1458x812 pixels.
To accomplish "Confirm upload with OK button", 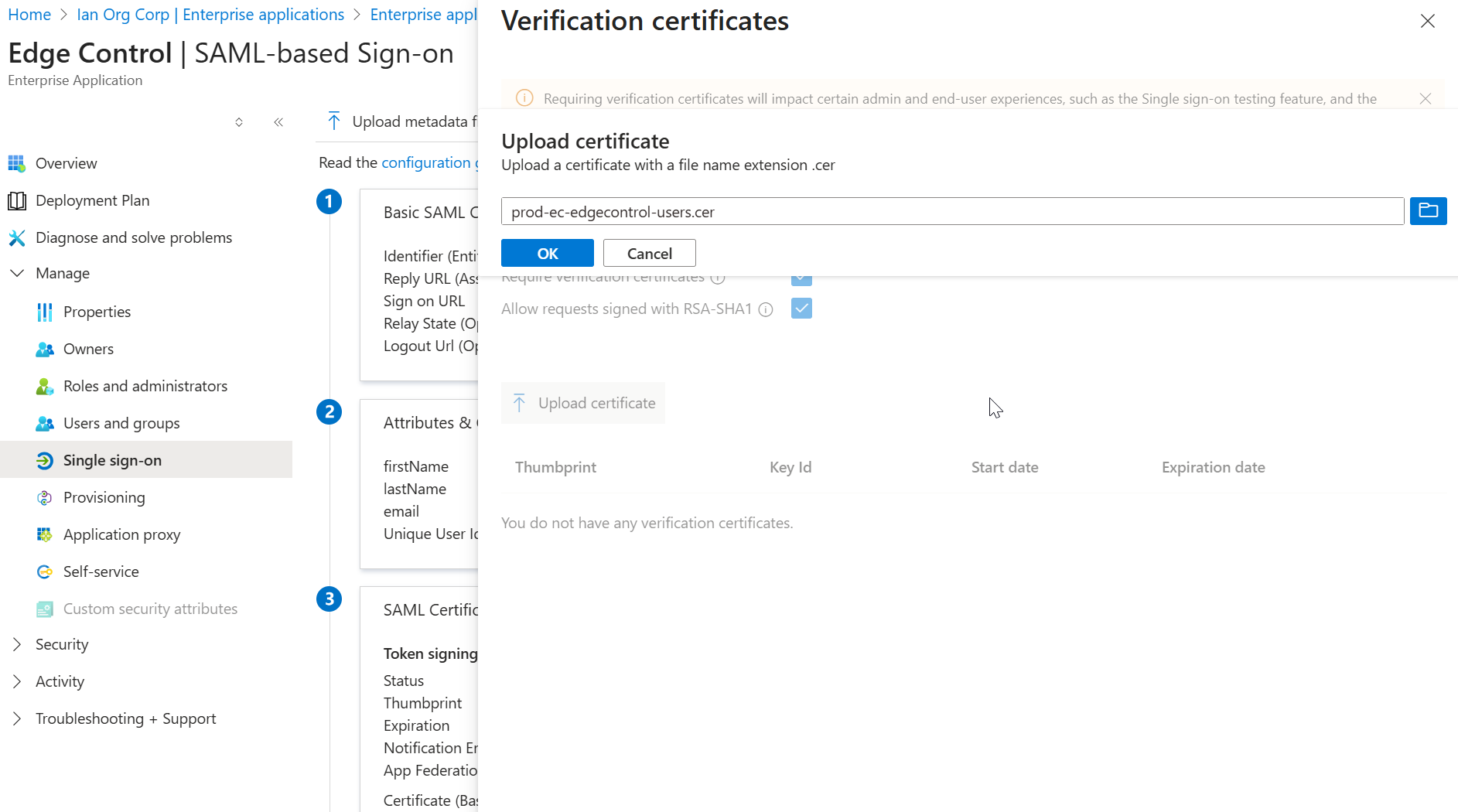I will (548, 253).
